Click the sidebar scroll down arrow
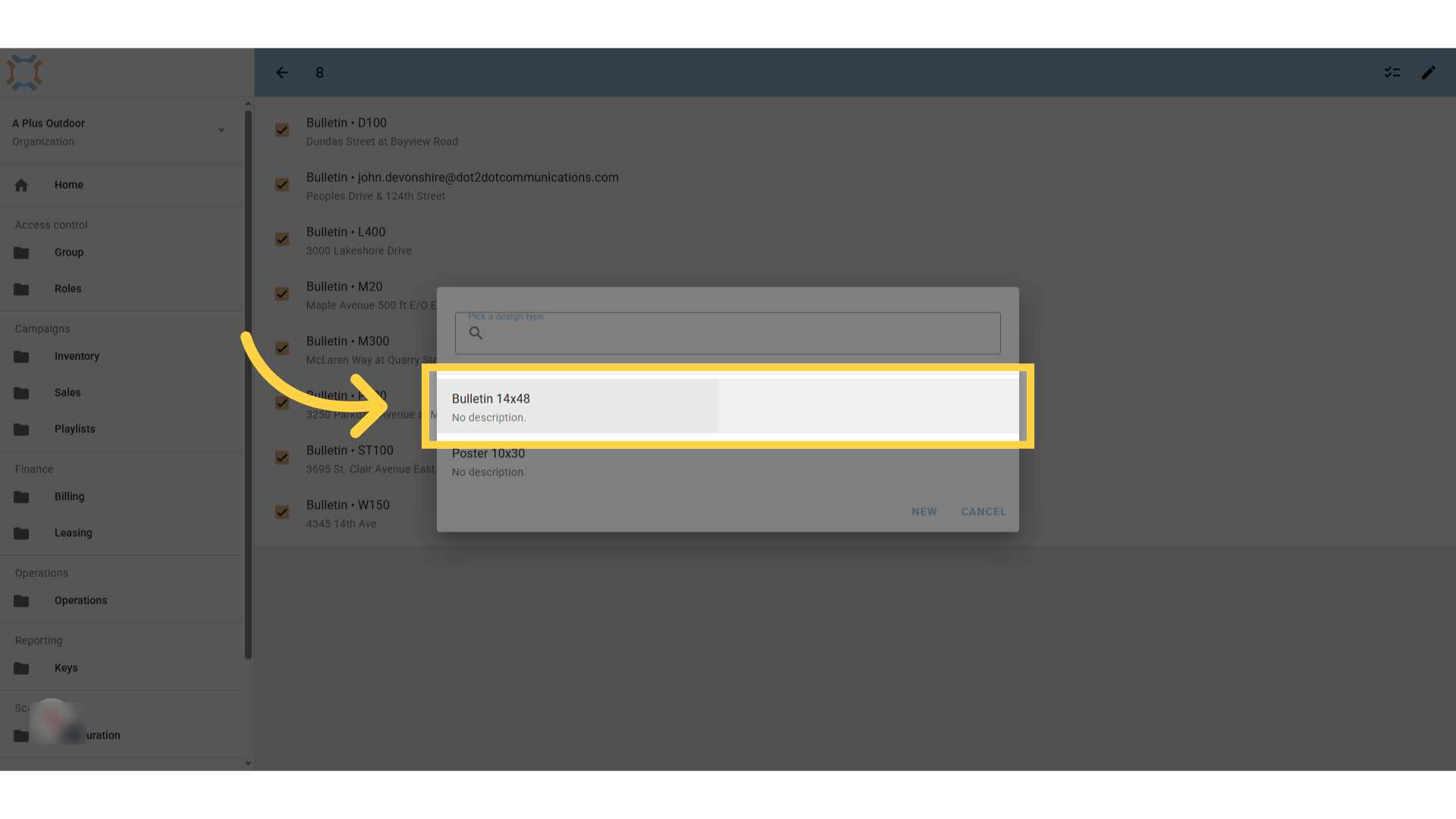Screen dimensions: 1456x819 coord(248,764)
